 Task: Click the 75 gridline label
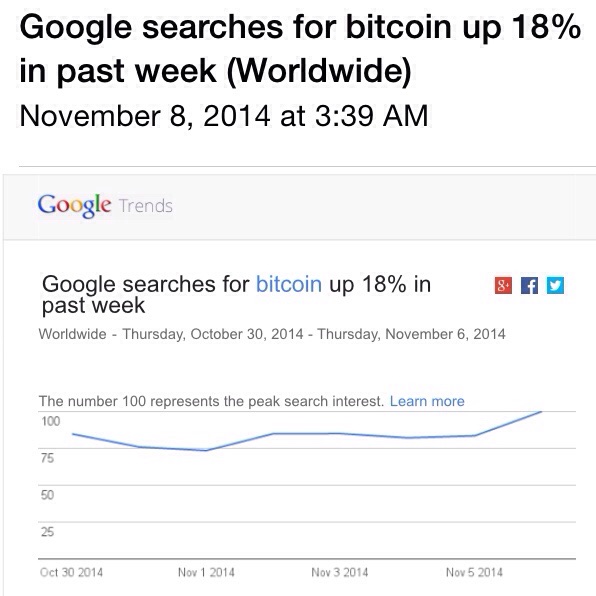[48, 458]
